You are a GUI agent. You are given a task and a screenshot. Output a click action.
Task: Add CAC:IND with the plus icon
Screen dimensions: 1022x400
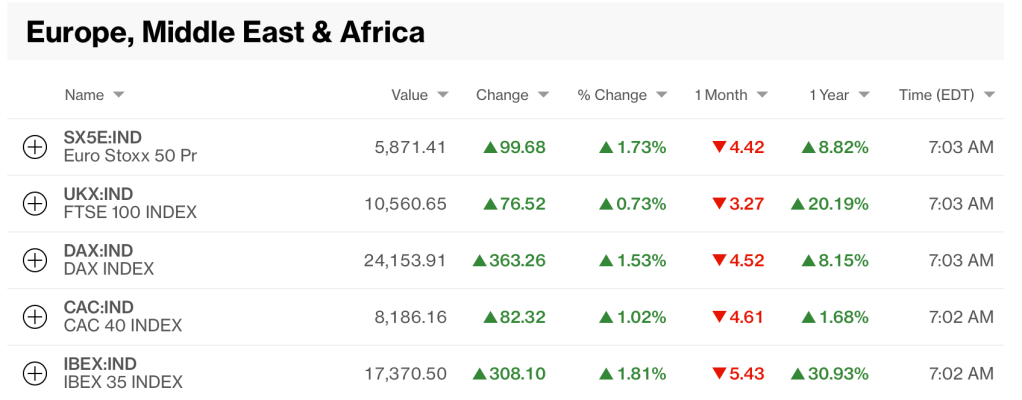pos(35,317)
